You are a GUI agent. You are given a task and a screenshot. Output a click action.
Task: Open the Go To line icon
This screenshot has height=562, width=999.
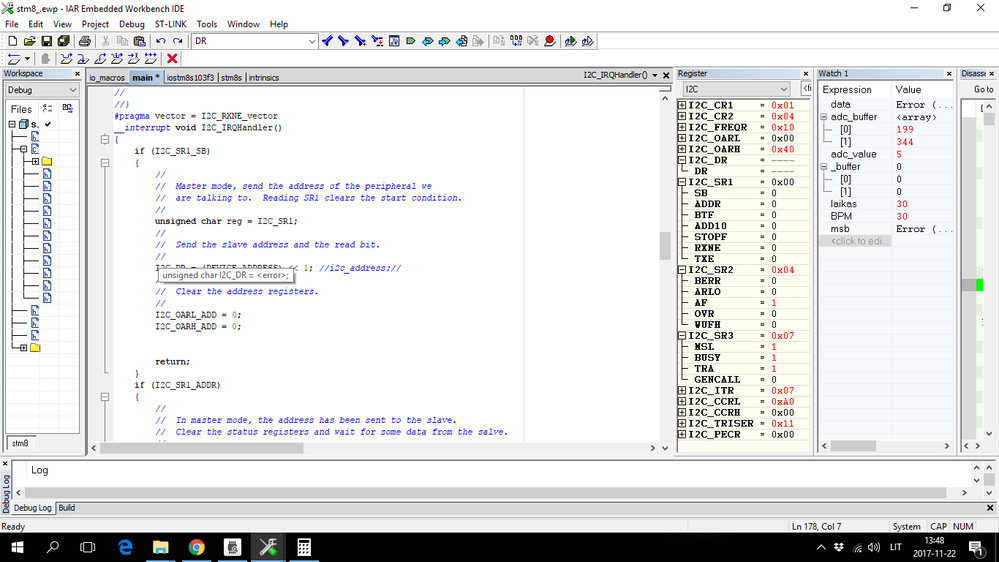pos(394,41)
